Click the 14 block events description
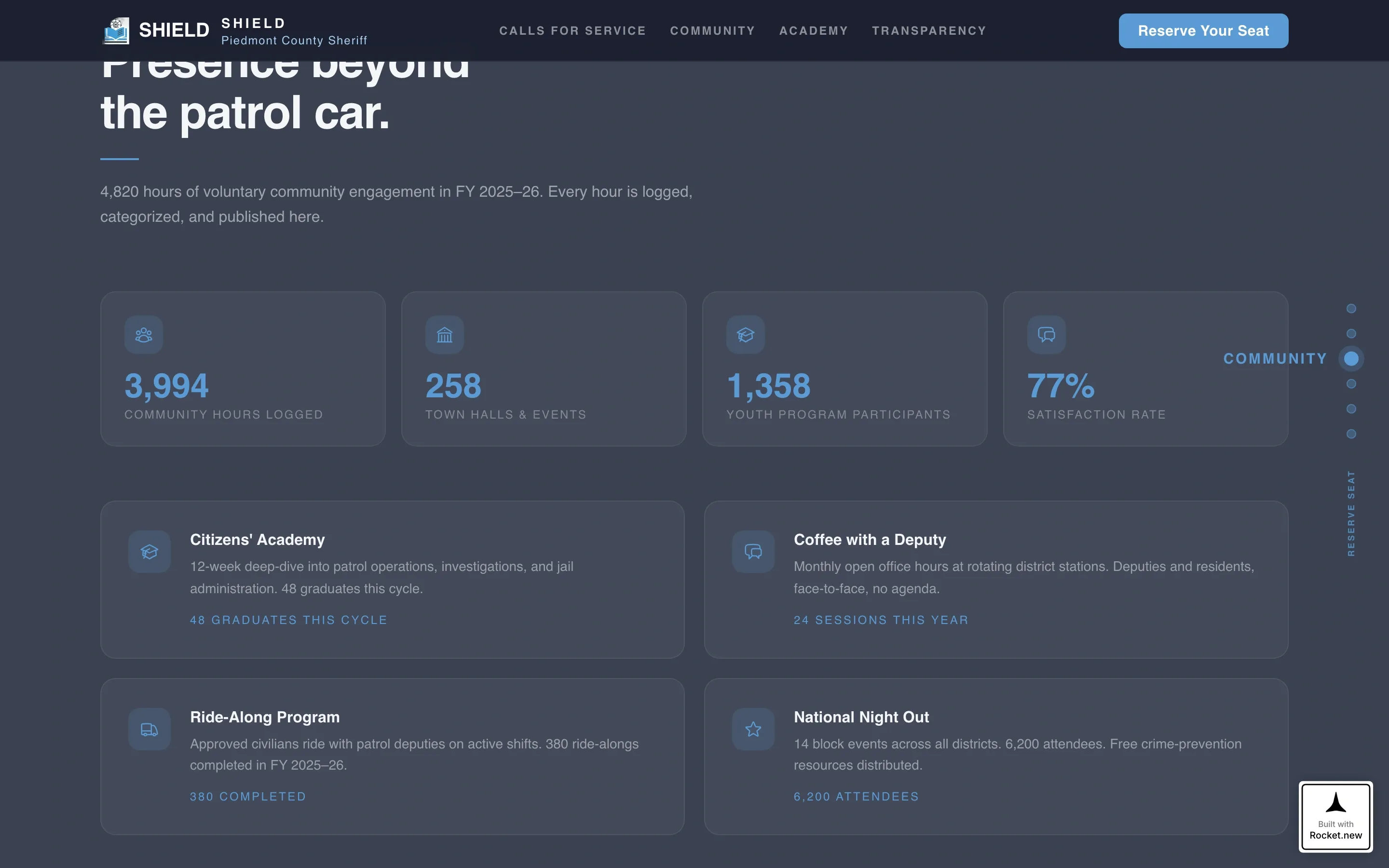This screenshot has width=1389, height=868. [1018, 754]
